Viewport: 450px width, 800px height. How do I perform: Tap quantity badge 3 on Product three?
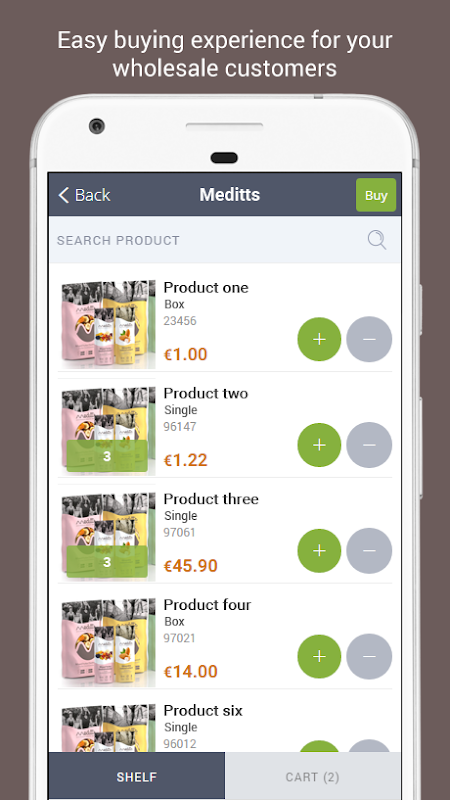107,562
